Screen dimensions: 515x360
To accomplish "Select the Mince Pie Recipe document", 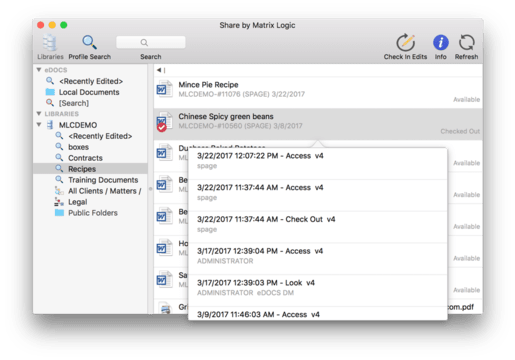I will 318,92.
